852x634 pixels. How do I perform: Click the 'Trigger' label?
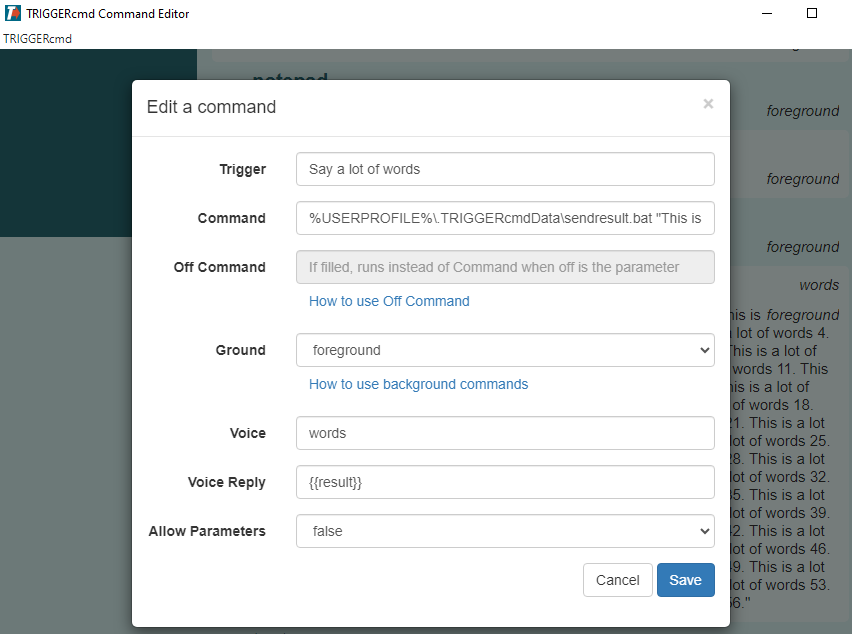[x=242, y=170]
